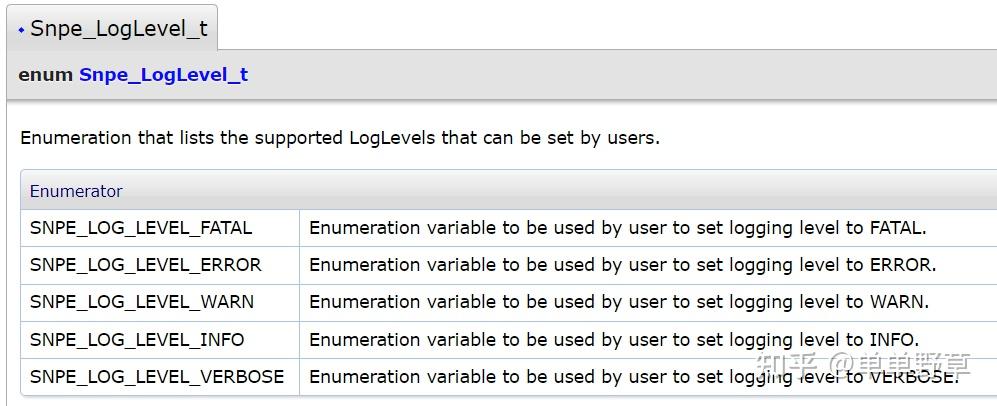Select the SNPE_LOG_LEVEL_ERROR enumerator name
Viewport: 997px width, 406px height.
tap(145, 265)
